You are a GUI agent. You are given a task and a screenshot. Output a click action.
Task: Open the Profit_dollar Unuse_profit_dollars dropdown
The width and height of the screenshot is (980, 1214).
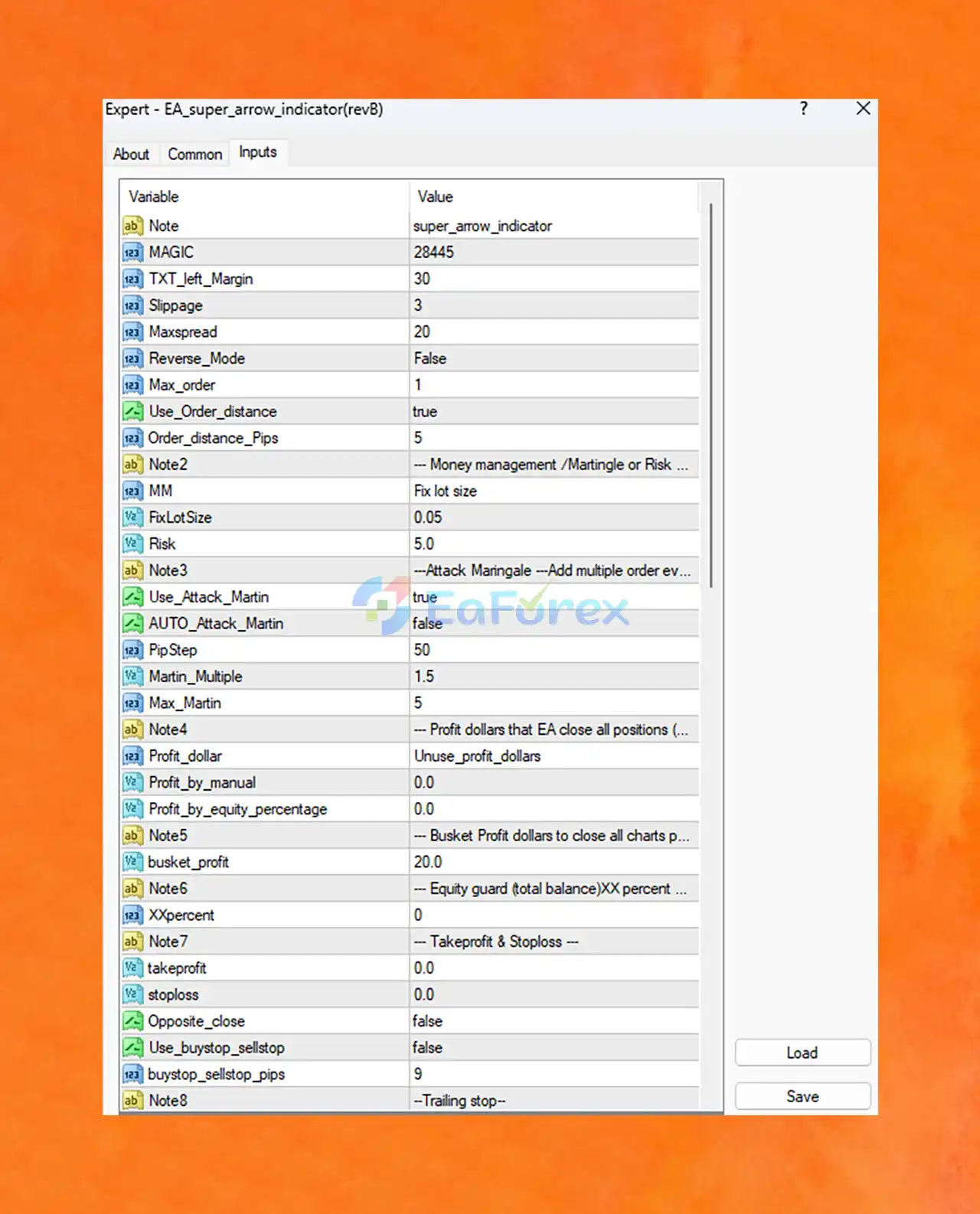point(554,756)
